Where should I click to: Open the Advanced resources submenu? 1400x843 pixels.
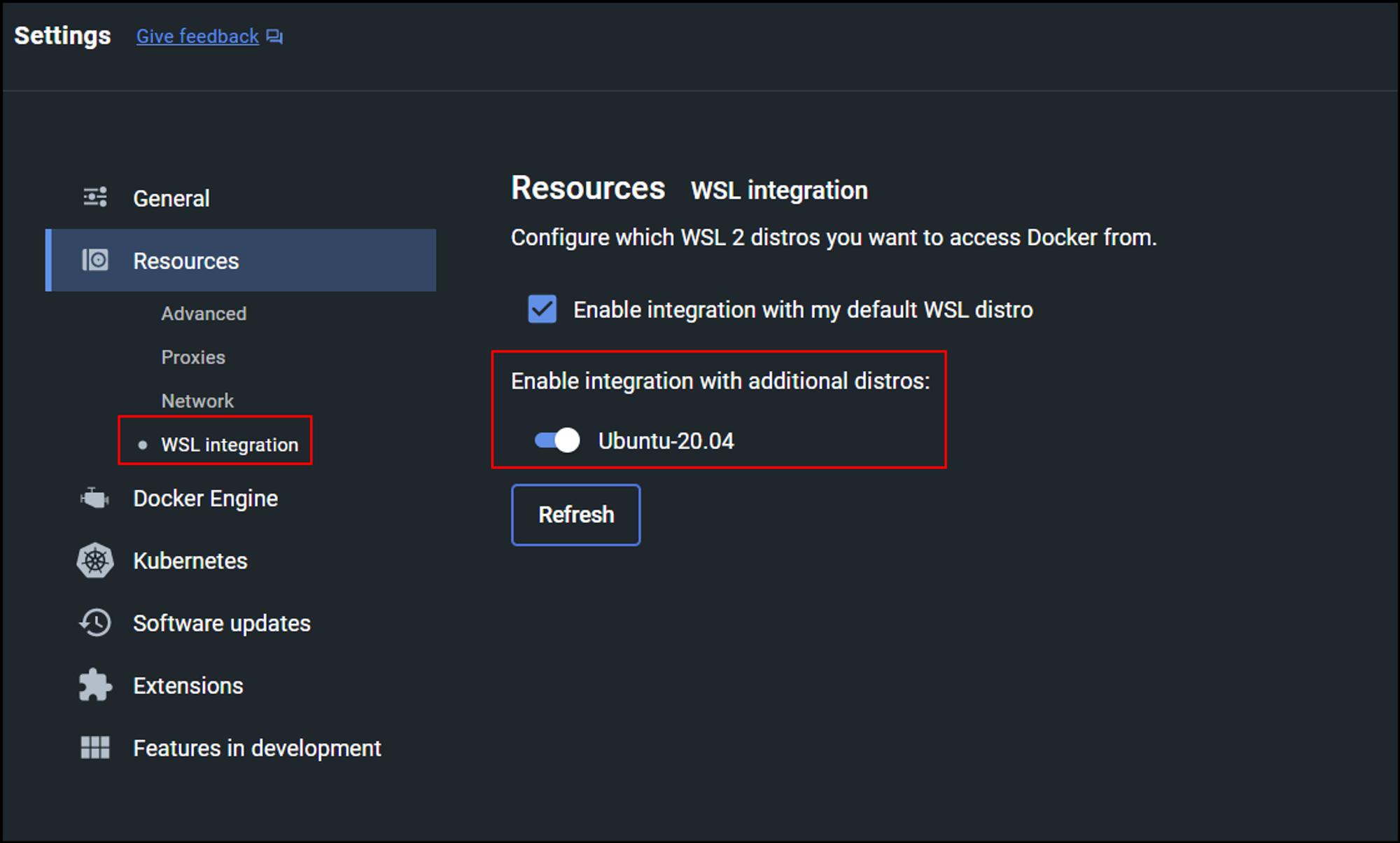pos(204,314)
